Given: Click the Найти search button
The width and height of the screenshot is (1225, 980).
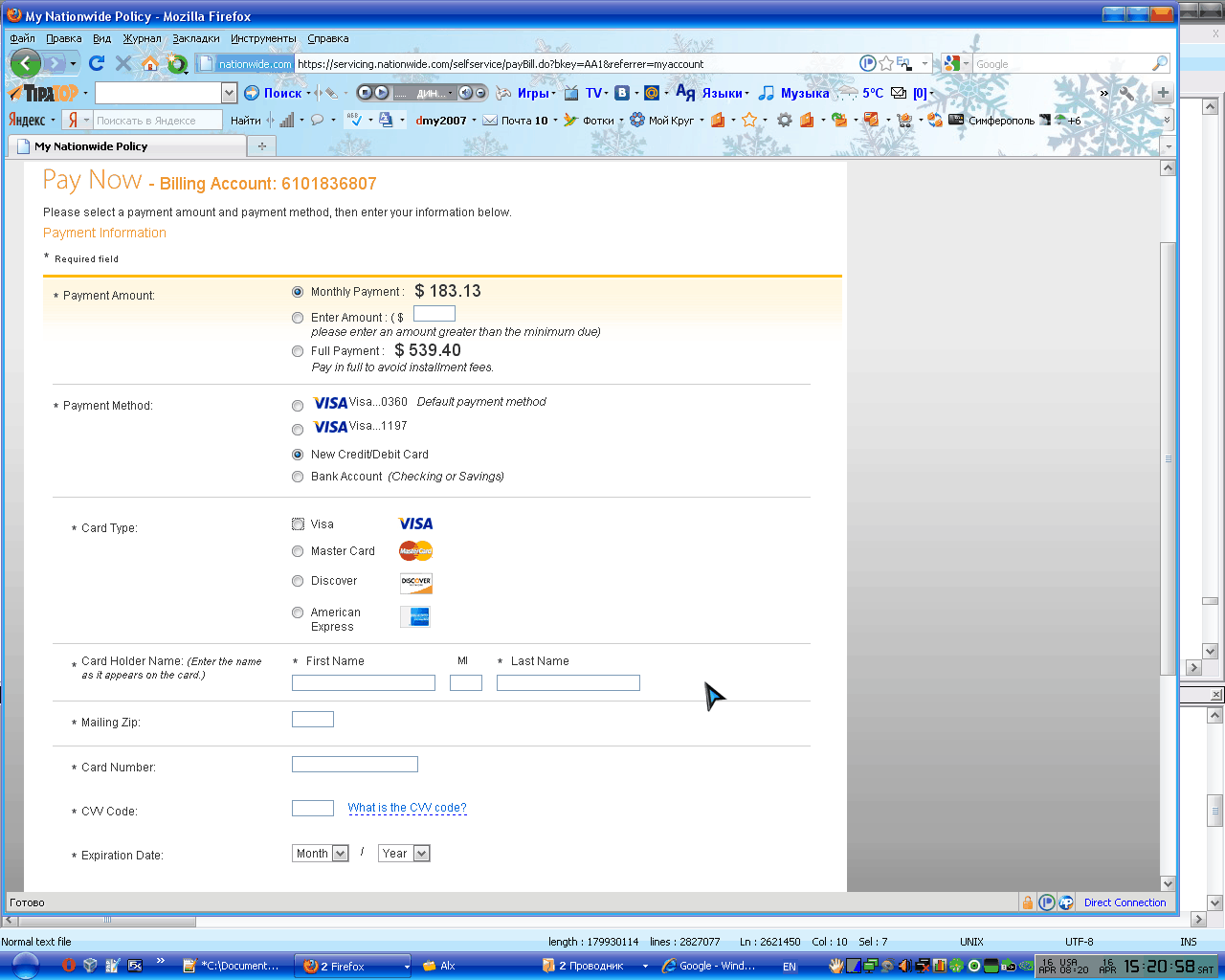Looking at the screenshot, I should point(245,120).
